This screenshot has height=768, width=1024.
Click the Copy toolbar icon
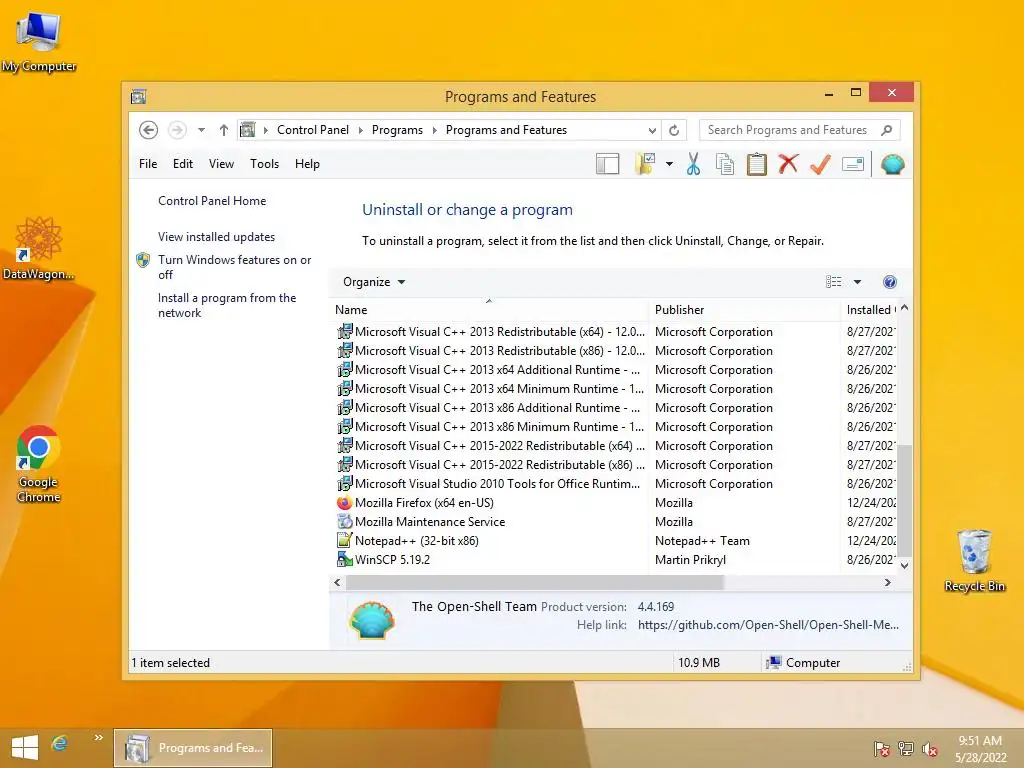click(725, 164)
